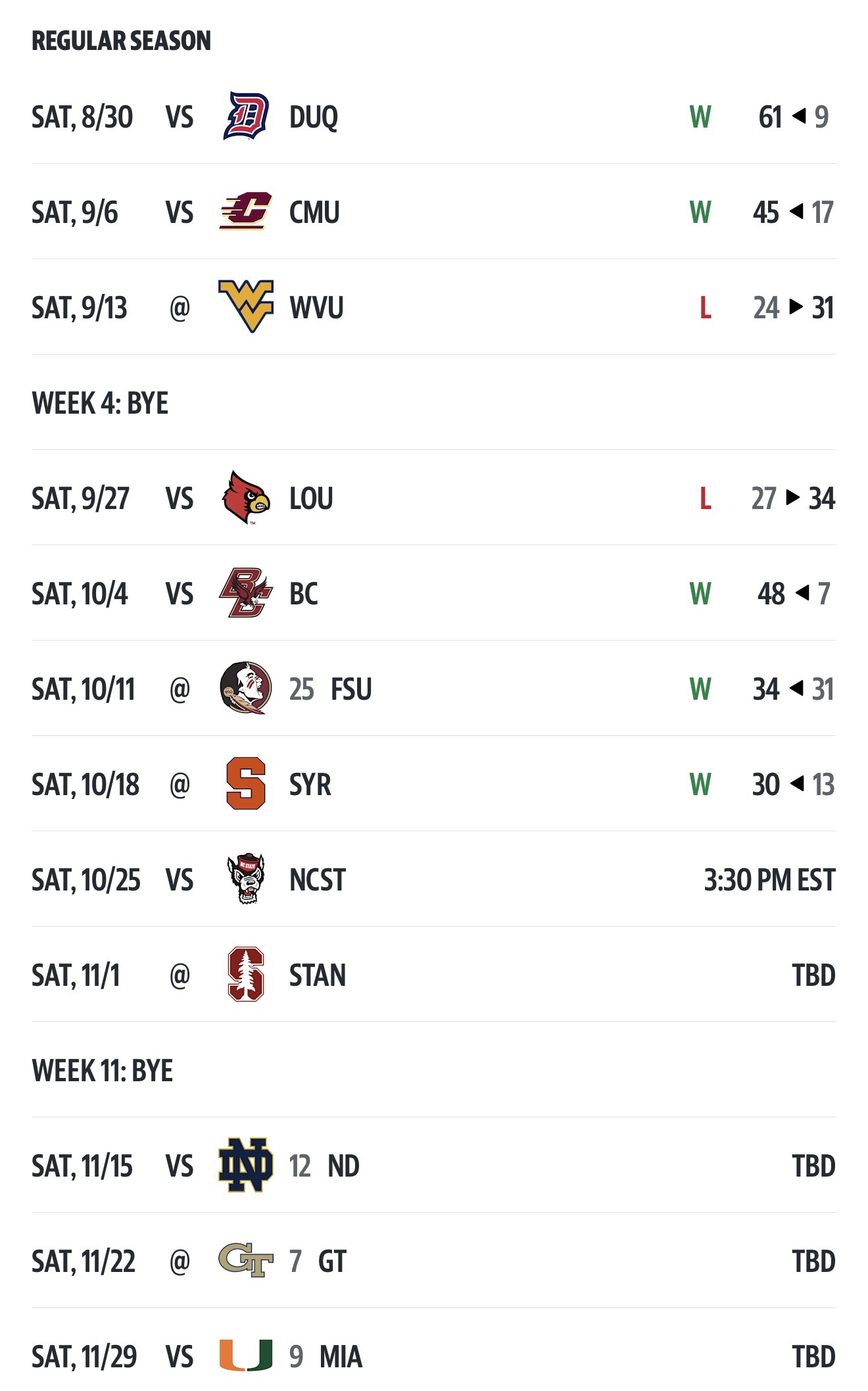Open the Louisville Cardinals logo
The height and width of the screenshot is (1391, 868).
(245, 498)
